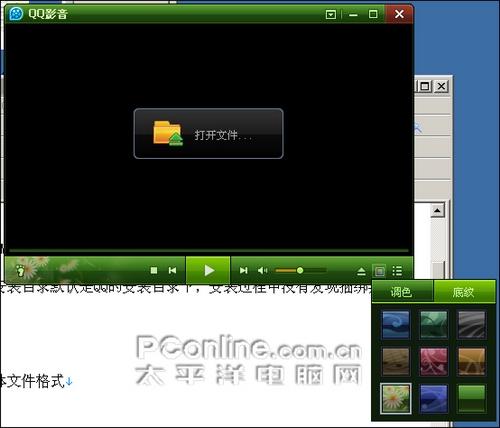Stop playback with the stop button
Screen dimensions: 500x428
pyautogui.click(x=154, y=270)
